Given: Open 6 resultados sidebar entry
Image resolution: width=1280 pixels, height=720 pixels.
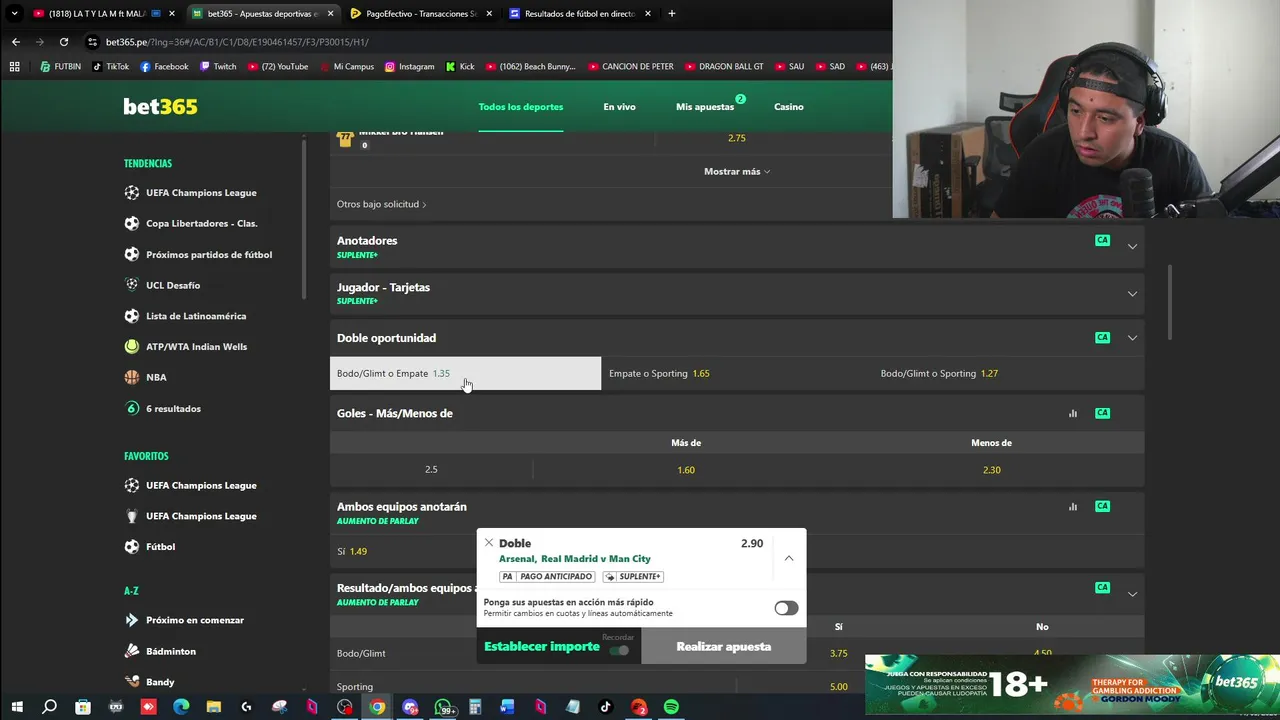Looking at the screenshot, I should (173, 409).
